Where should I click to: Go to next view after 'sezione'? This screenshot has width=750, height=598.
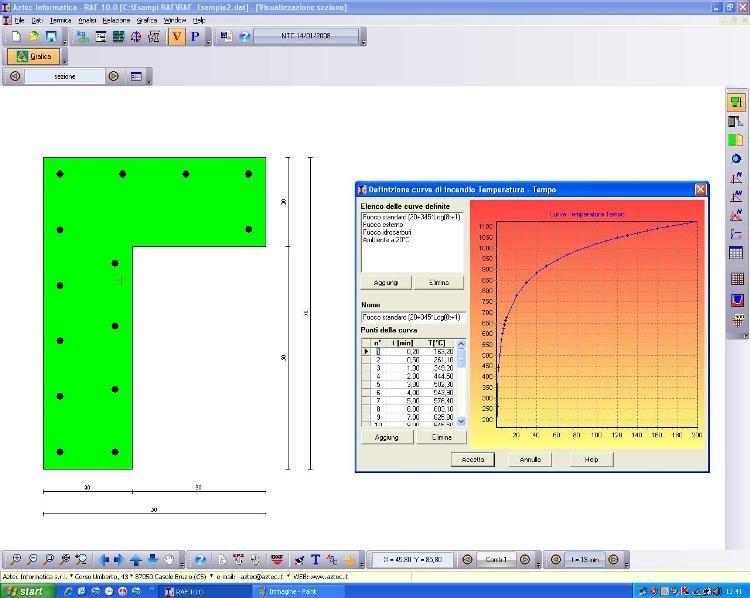pyautogui.click(x=114, y=76)
